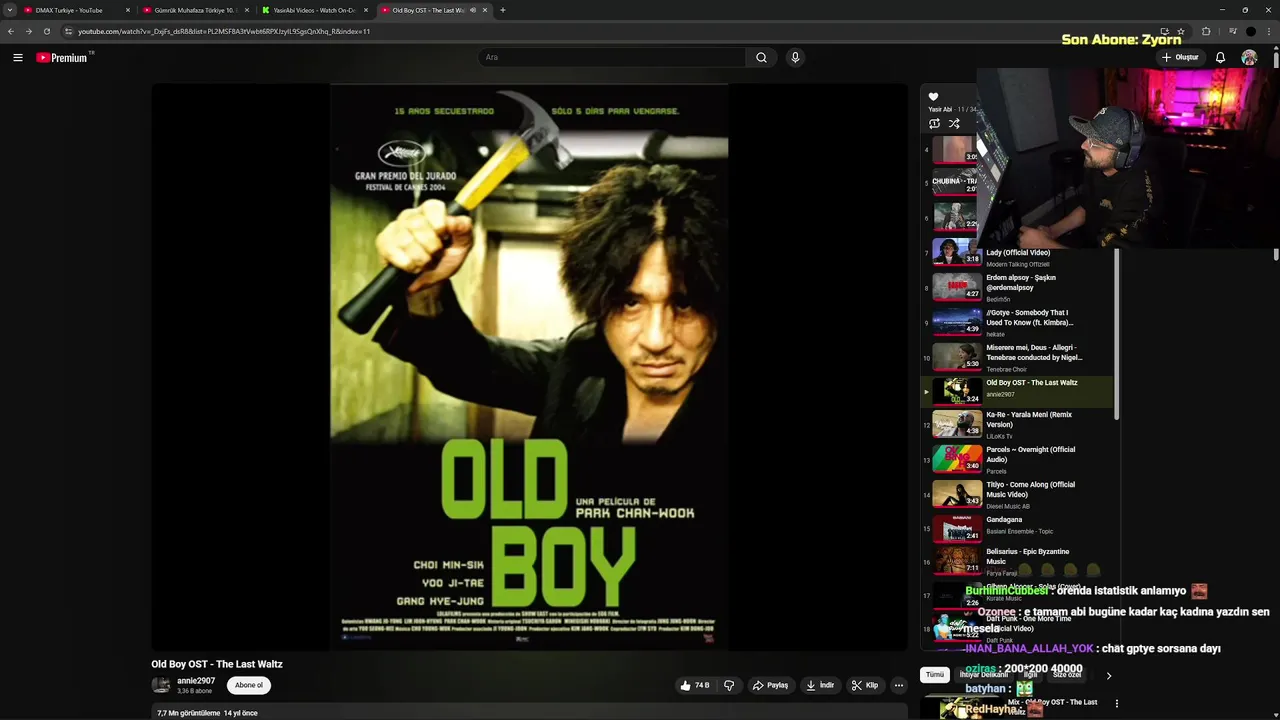Focus the Ara search input field
Image resolution: width=1280 pixels, height=720 pixels.
[x=611, y=57]
